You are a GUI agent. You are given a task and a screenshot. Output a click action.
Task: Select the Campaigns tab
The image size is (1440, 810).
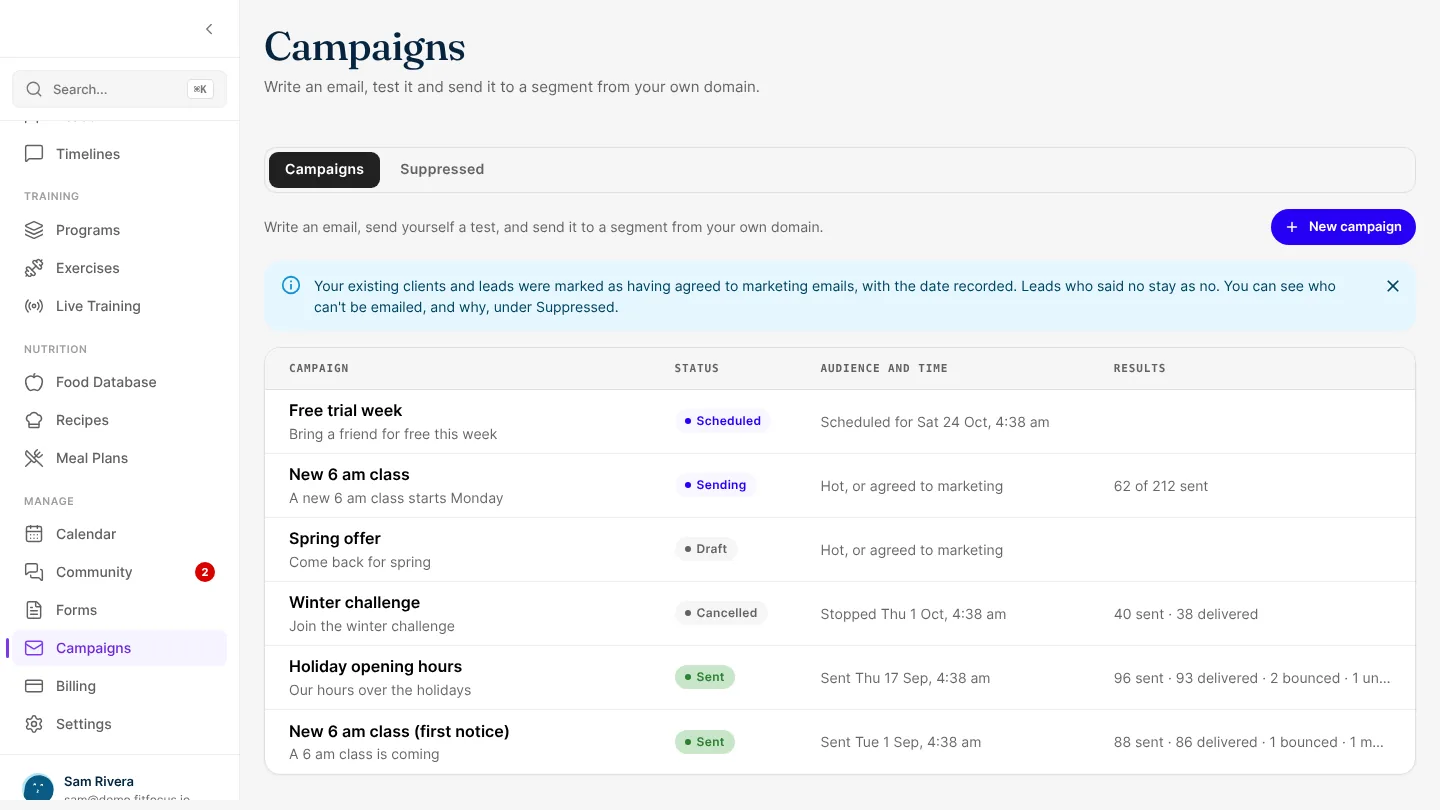point(324,170)
